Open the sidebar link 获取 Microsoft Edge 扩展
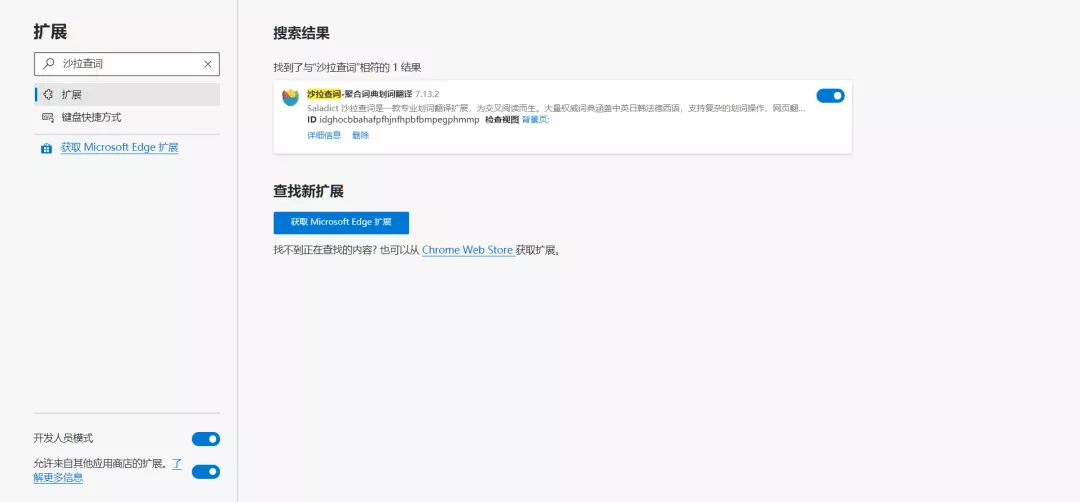 click(x=119, y=148)
